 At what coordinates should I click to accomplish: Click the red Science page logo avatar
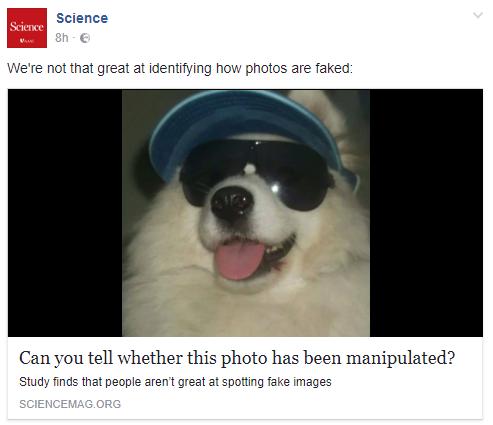pos(27,28)
